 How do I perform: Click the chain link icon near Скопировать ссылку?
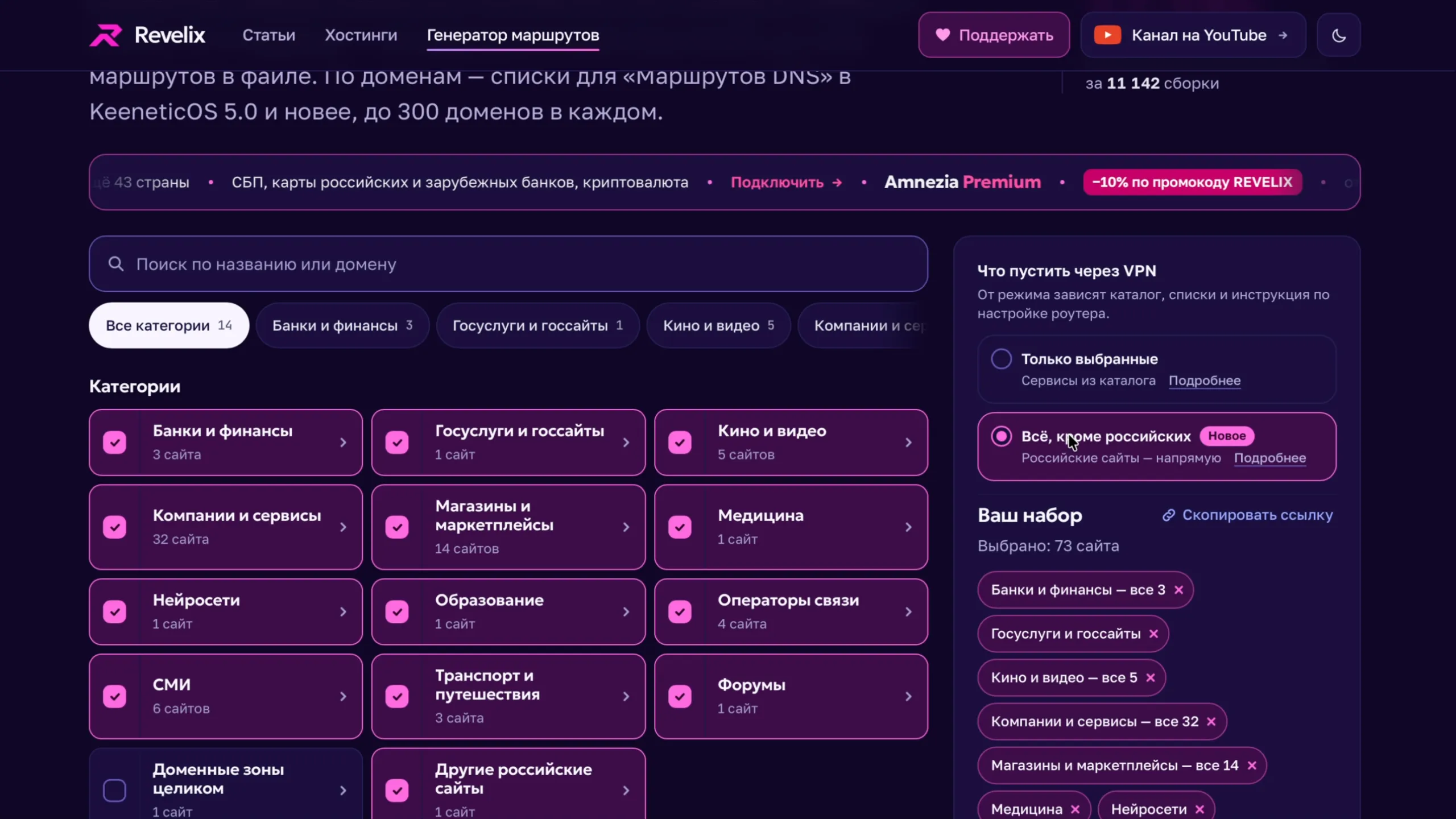click(x=1169, y=515)
